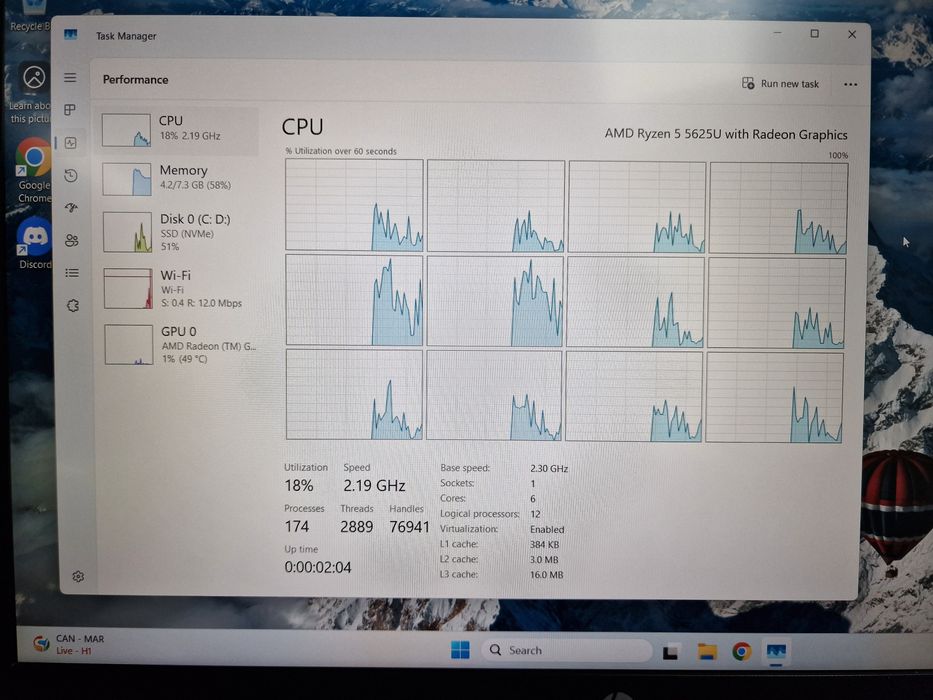Click the CPU mini graph thumbnail
The height and width of the screenshot is (700, 933).
[x=126, y=130]
